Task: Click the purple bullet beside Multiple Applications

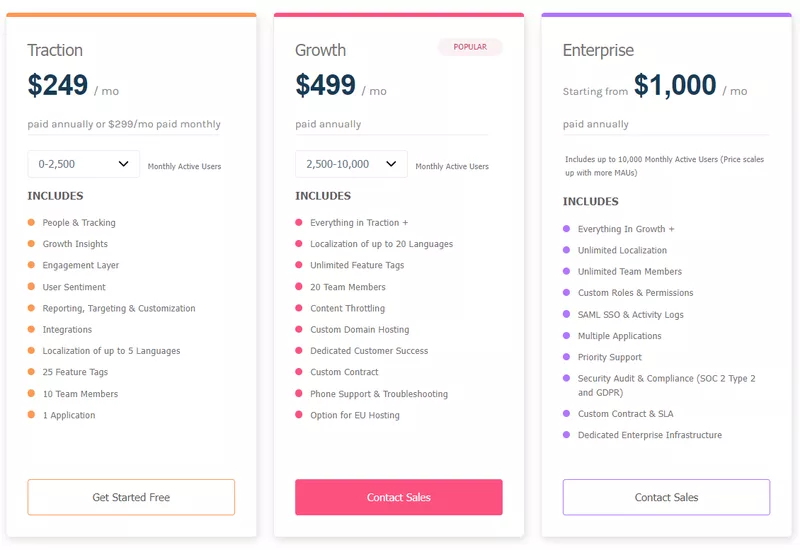Action: [x=566, y=335]
